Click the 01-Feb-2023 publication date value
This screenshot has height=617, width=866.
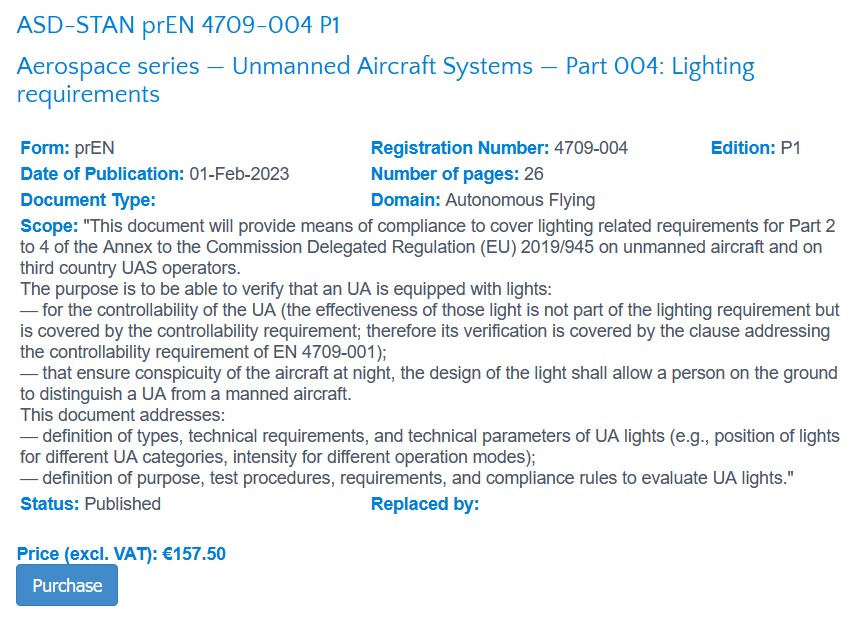(239, 174)
